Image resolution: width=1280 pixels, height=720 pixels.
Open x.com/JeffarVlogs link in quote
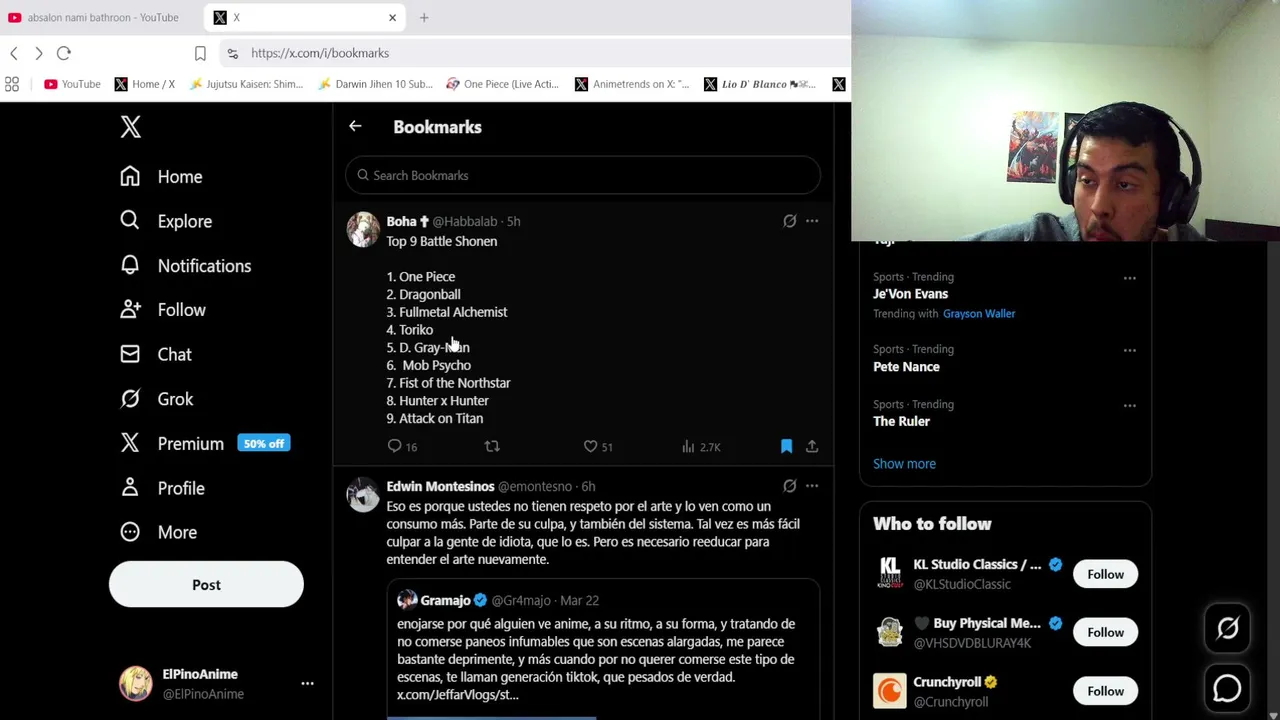[x=458, y=695]
